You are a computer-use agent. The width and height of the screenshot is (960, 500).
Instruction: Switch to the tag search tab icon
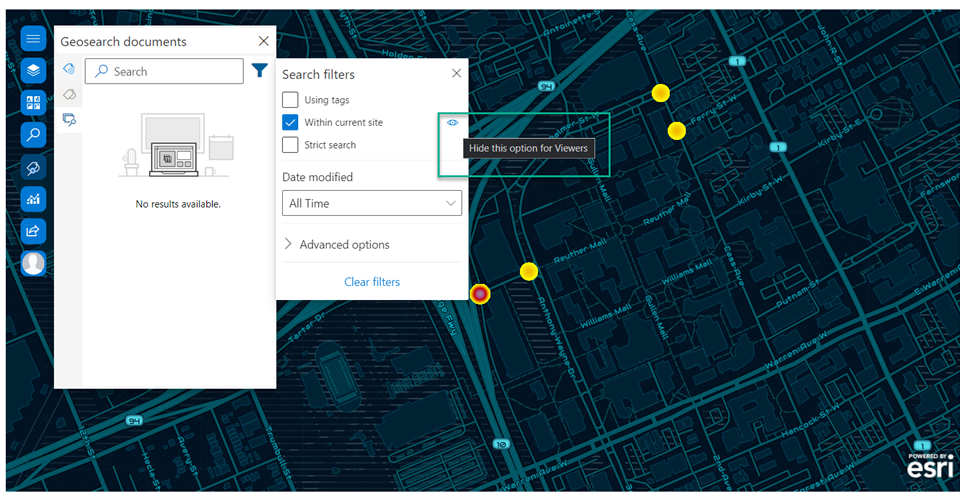click(69, 94)
